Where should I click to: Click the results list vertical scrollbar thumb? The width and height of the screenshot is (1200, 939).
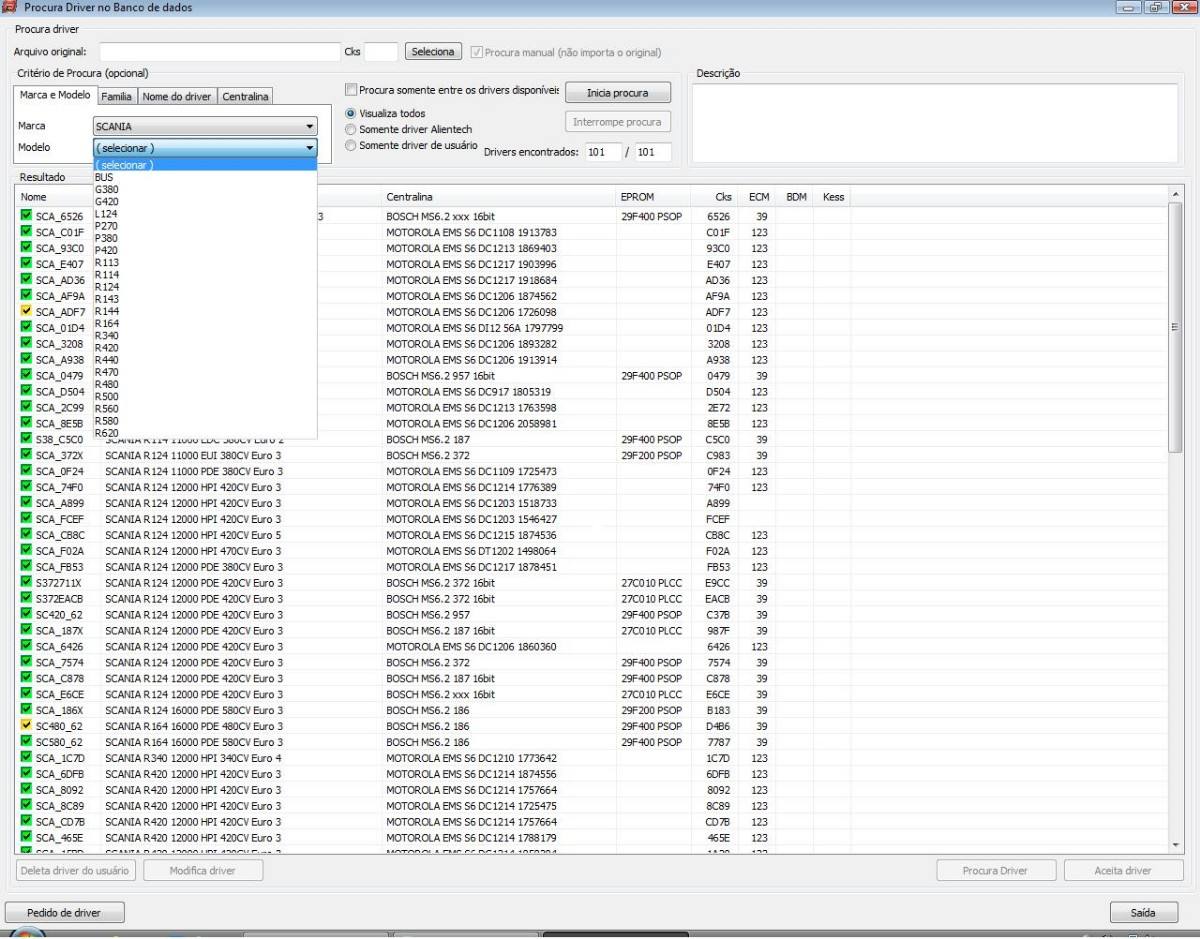pos(1175,330)
